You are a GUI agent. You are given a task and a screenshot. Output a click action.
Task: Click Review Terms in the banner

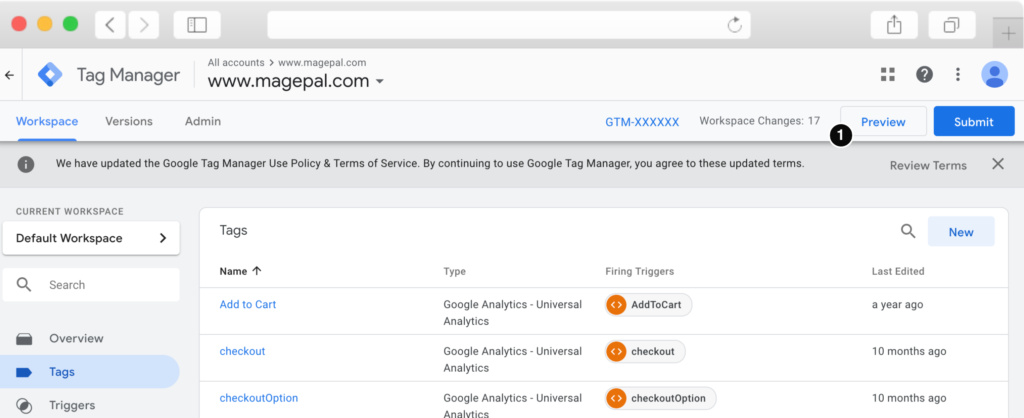928,165
